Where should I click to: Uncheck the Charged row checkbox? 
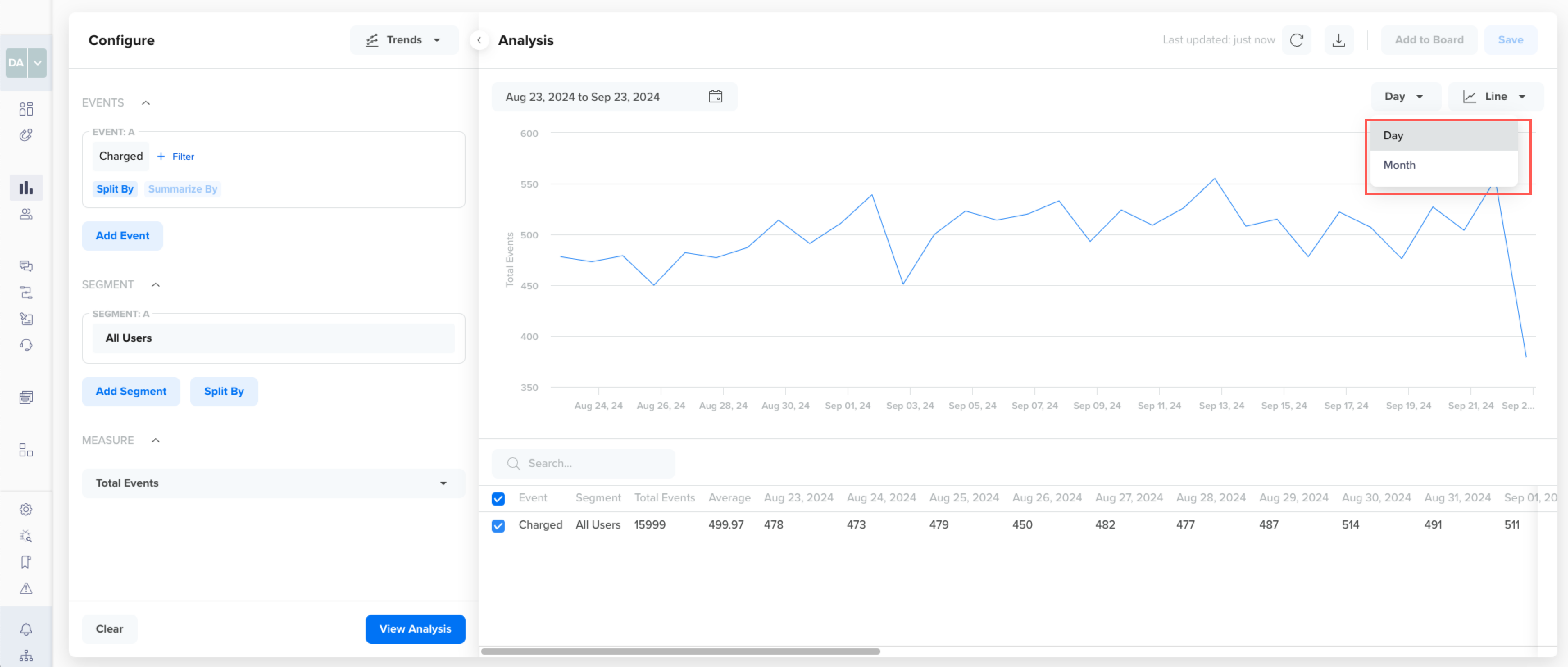498,526
